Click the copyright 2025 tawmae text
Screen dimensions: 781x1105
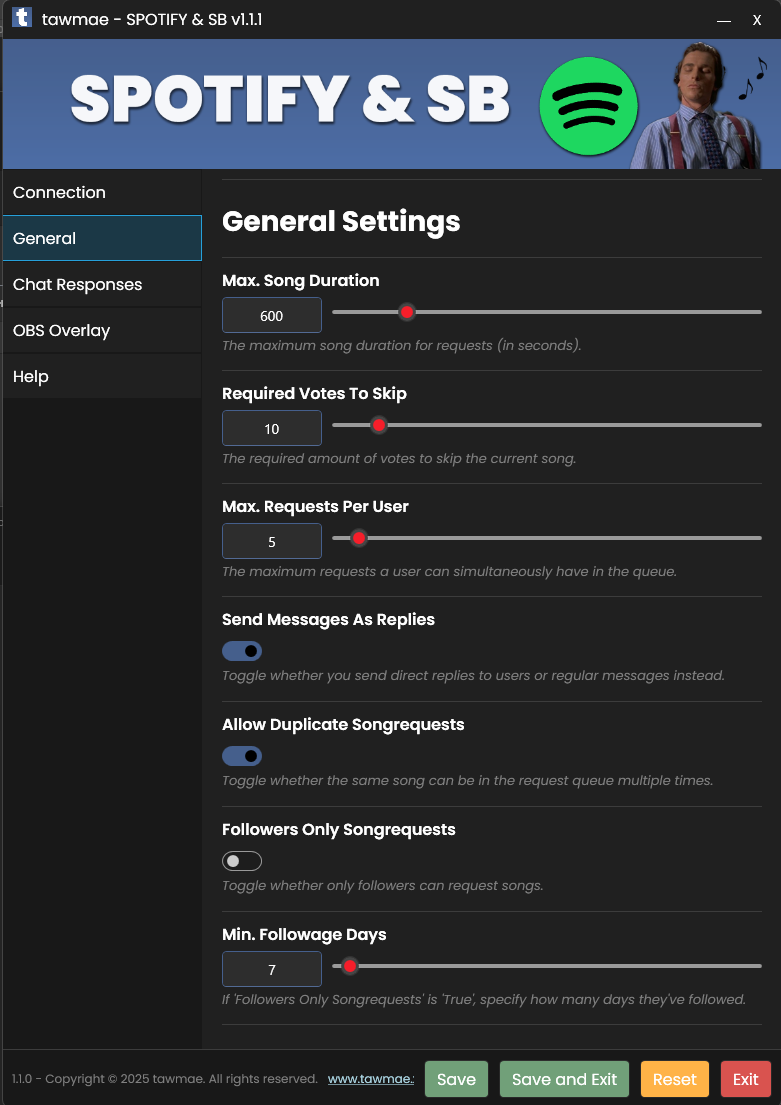pos(165,1079)
